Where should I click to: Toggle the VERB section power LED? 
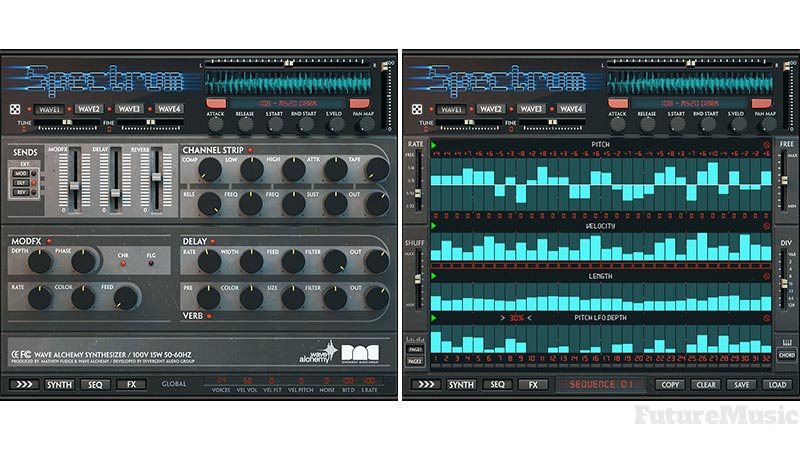coord(209,316)
